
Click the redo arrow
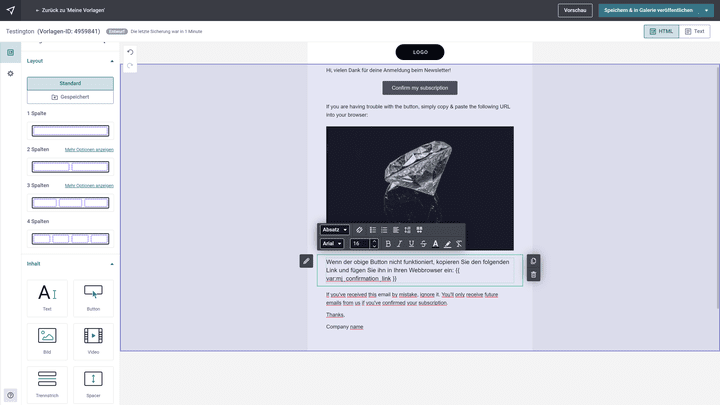(130, 66)
